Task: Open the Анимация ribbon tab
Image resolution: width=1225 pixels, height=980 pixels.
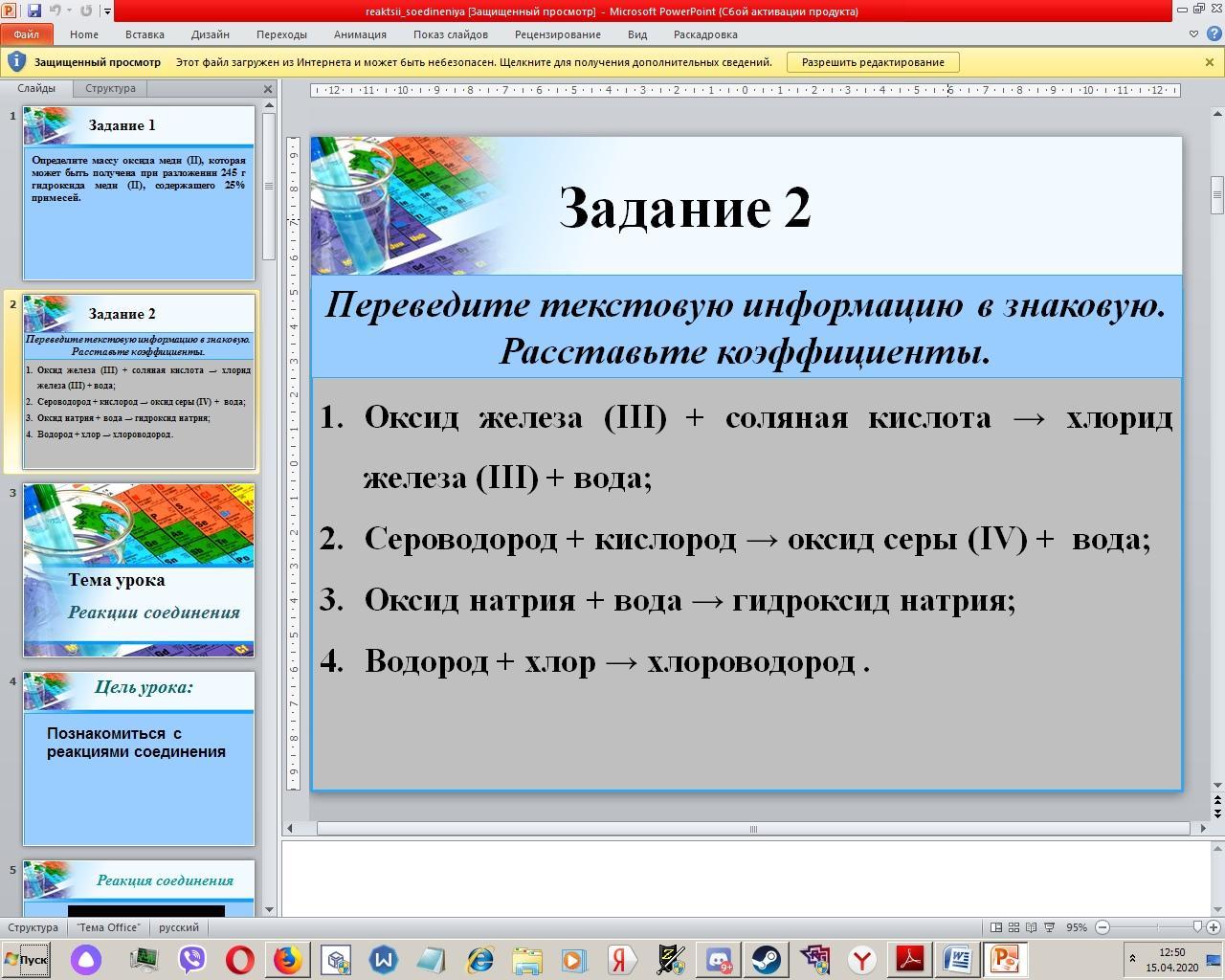Action: pos(360,34)
